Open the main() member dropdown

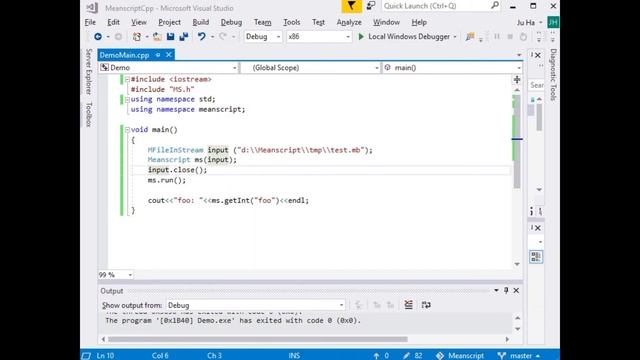coord(452,68)
